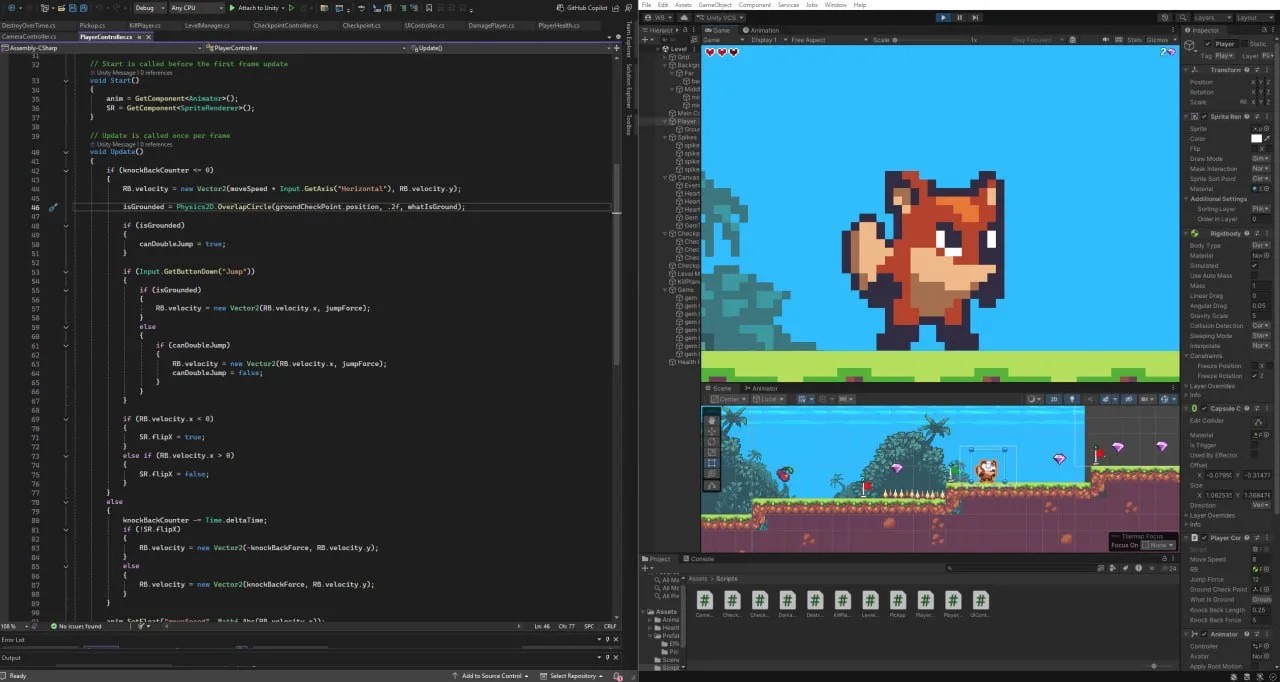Select the Transform tool in Scene view
The image size is (1280, 682).
coord(712,474)
